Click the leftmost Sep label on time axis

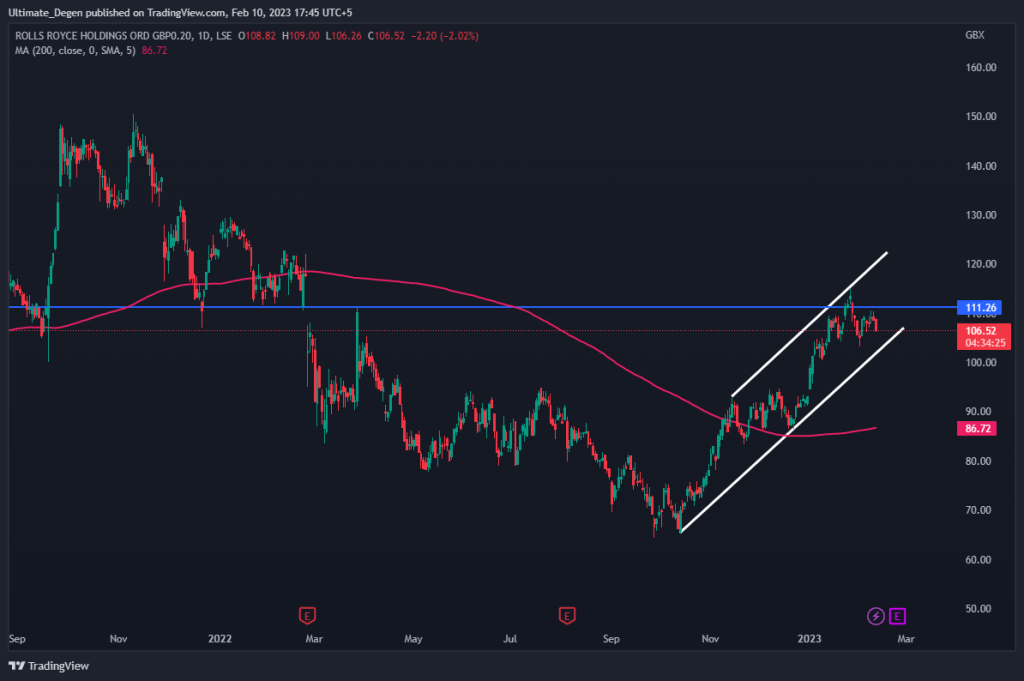tap(17, 639)
